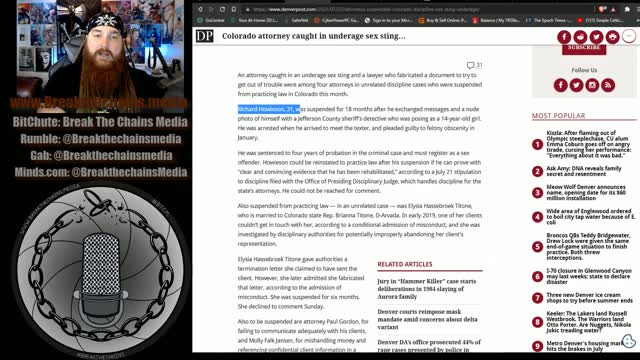Open the Englewood boil tap water story

[591, 217]
